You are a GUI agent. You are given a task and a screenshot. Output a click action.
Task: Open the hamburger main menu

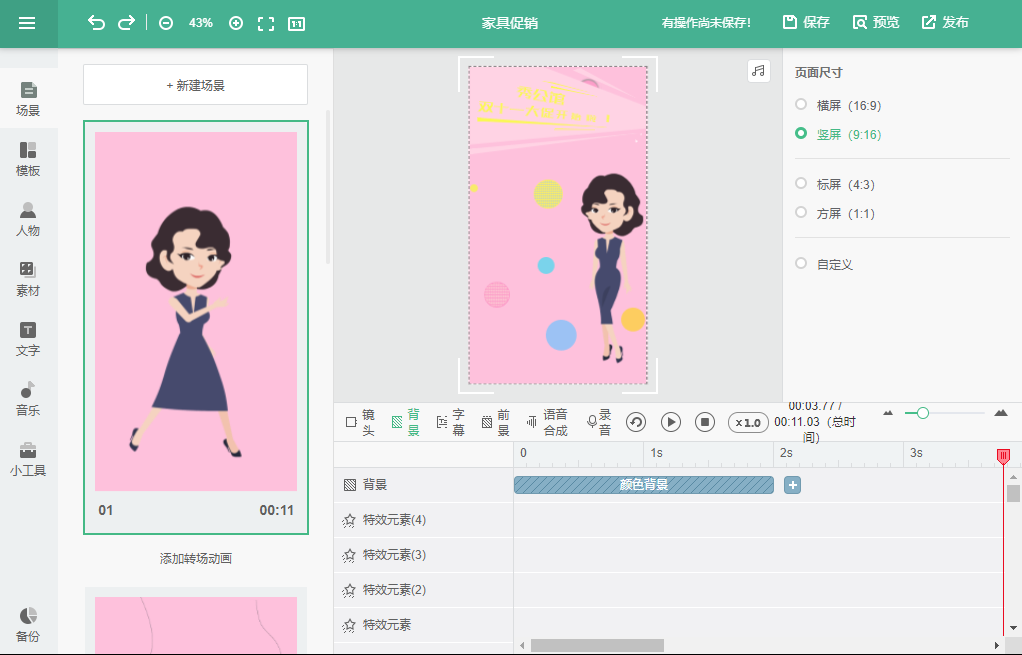[x=27, y=23]
